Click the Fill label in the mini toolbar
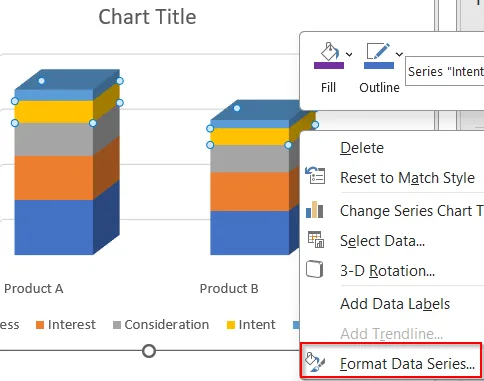 point(328,88)
